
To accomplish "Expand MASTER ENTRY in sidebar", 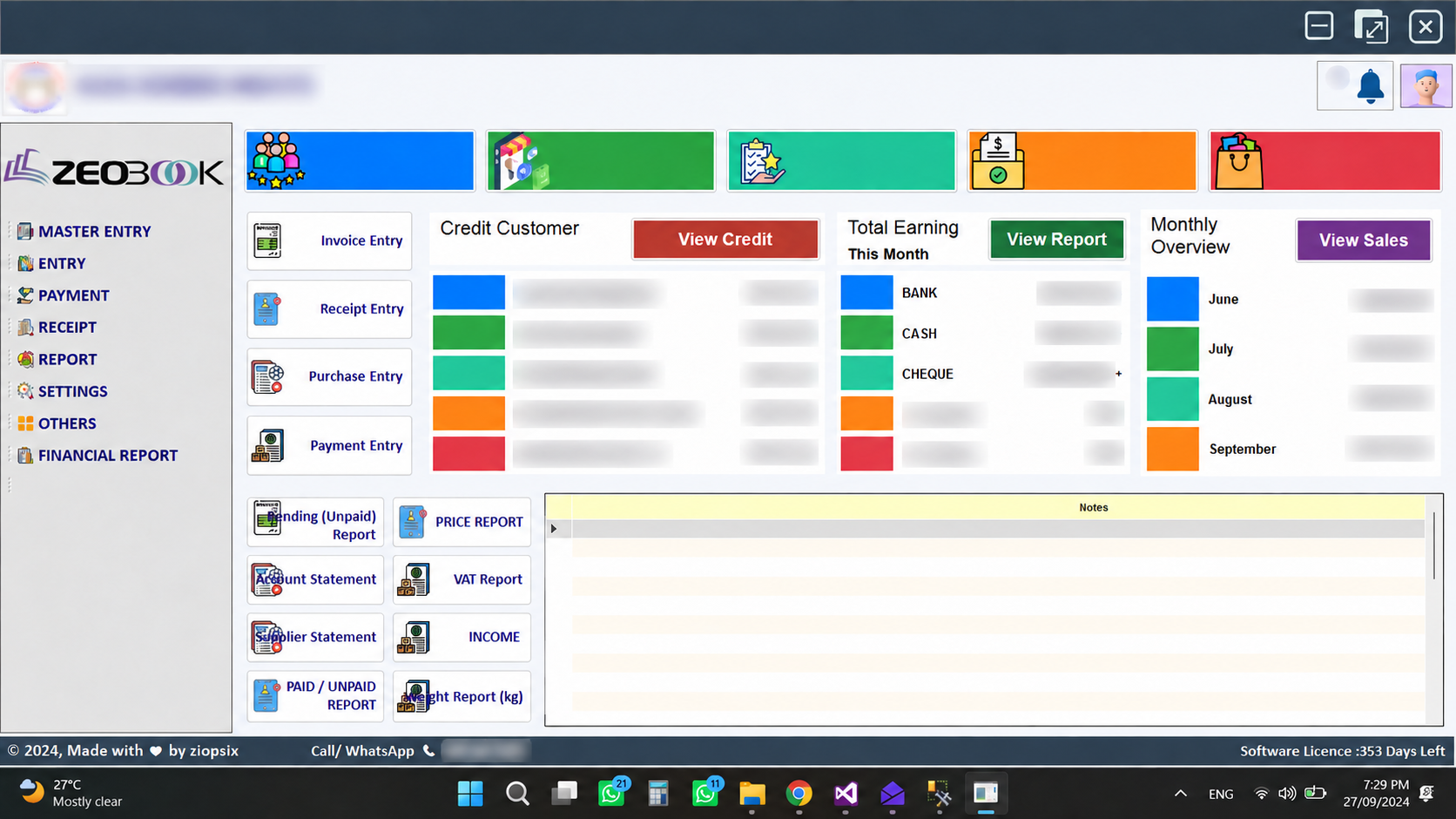I will point(94,232).
